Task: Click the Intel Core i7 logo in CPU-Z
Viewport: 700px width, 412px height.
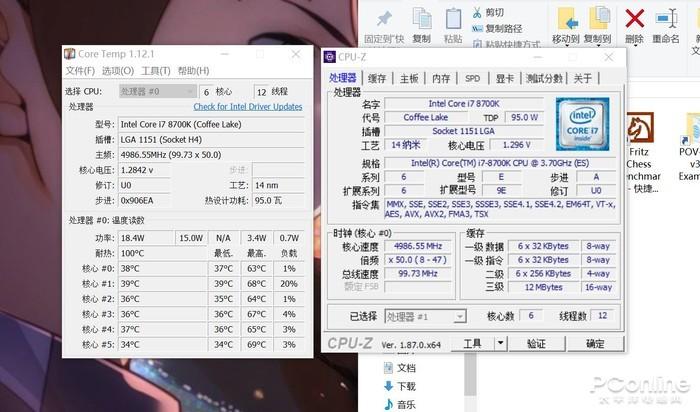Action: 582,124
